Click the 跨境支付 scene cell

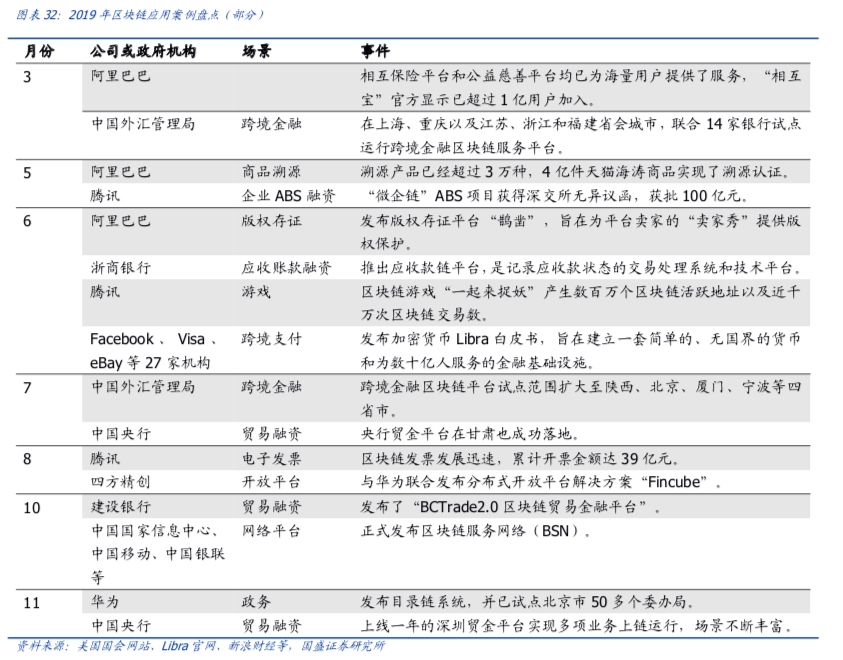272,339
